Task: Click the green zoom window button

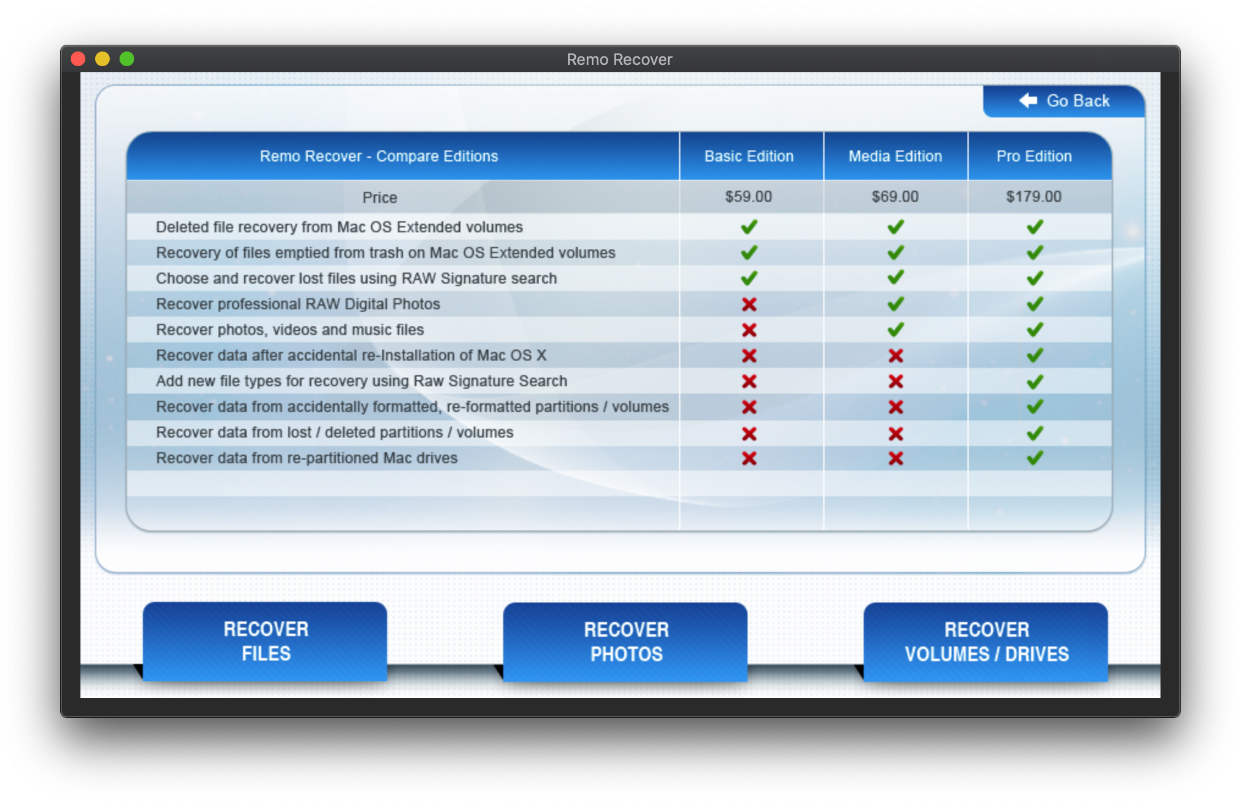Action: coord(127,59)
